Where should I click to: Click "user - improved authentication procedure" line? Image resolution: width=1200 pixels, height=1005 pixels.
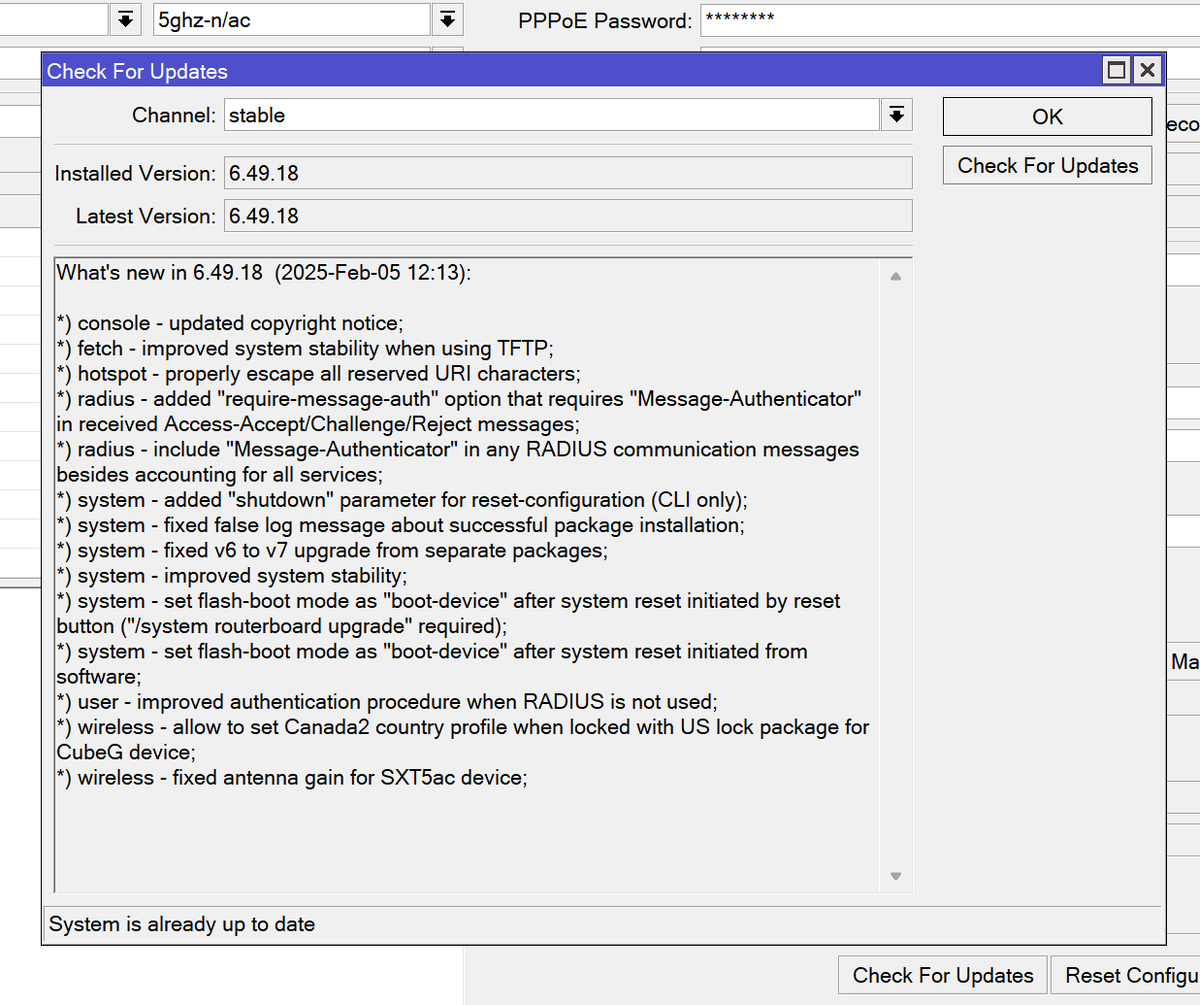click(387, 701)
